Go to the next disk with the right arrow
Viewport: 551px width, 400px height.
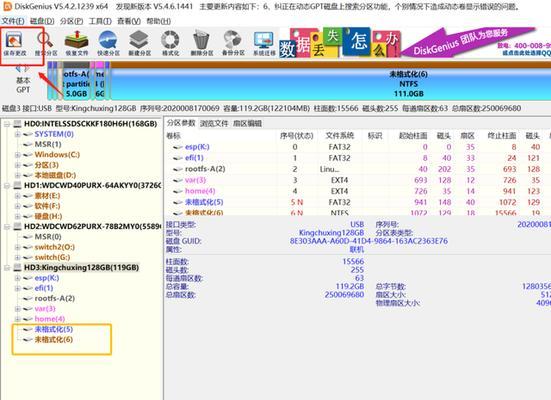pyautogui.click(x=27, y=69)
